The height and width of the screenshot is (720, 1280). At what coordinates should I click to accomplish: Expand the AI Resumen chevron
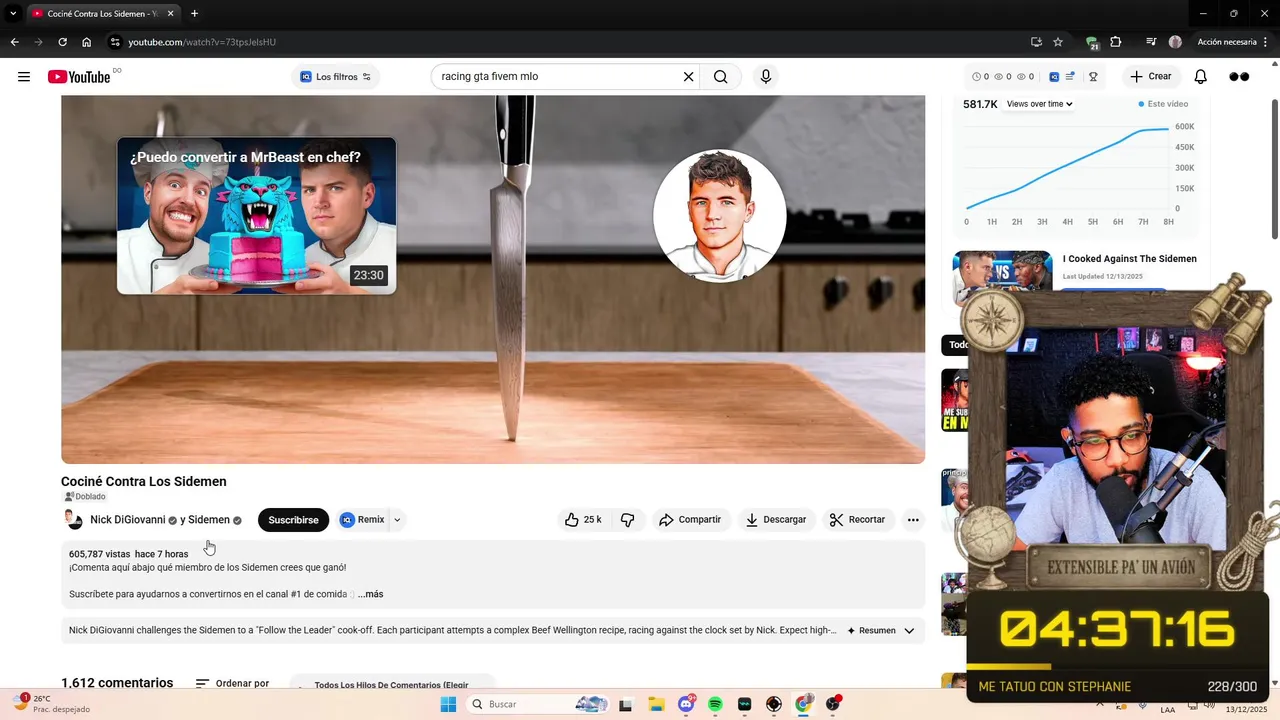(909, 631)
